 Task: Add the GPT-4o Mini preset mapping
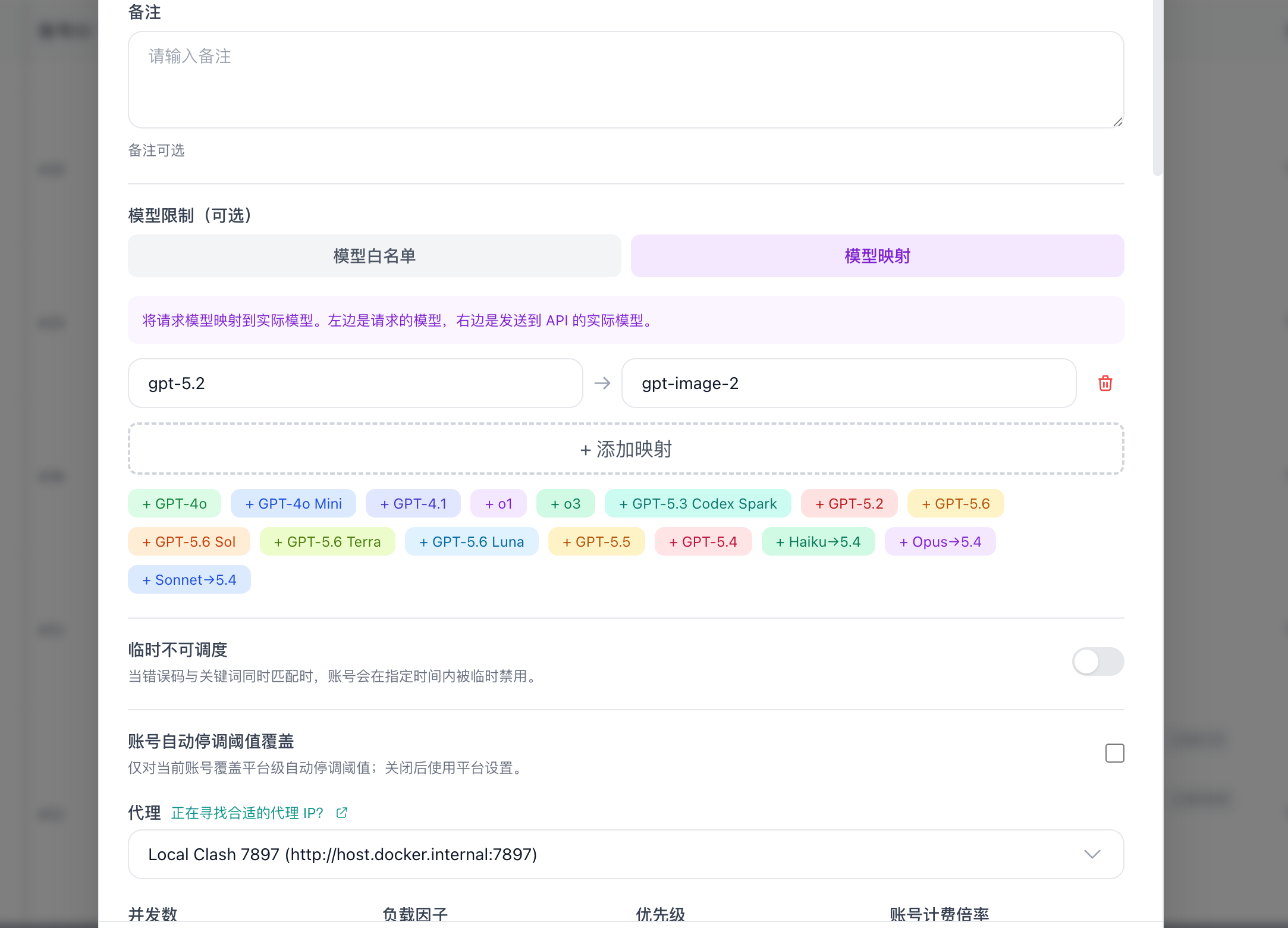pos(293,503)
